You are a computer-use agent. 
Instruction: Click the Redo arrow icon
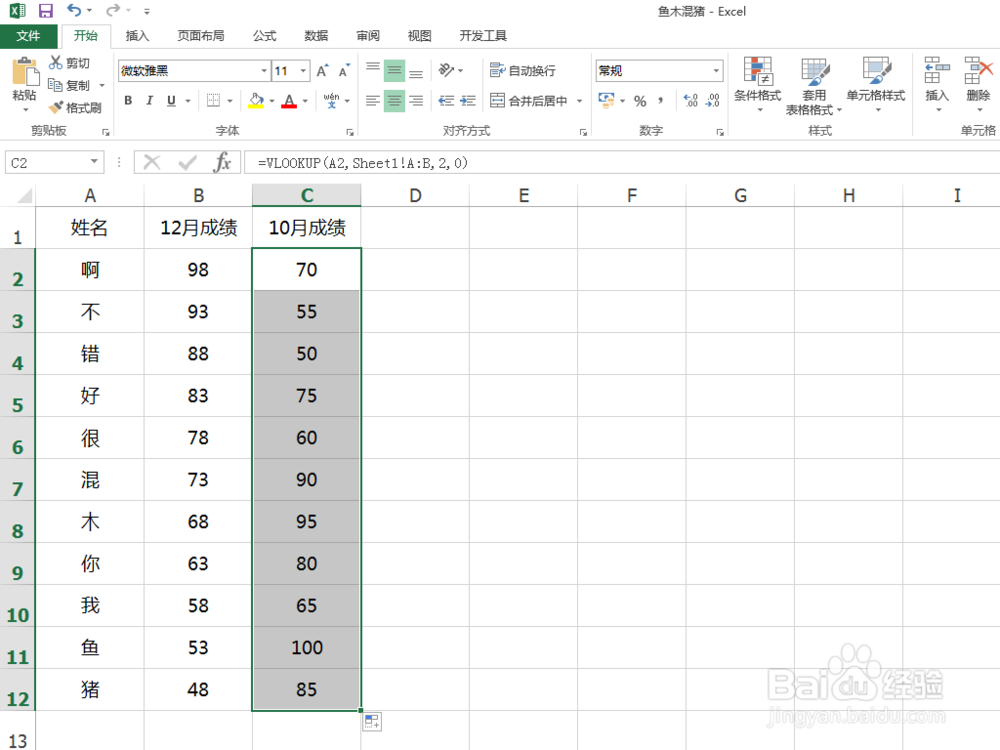(112, 10)
